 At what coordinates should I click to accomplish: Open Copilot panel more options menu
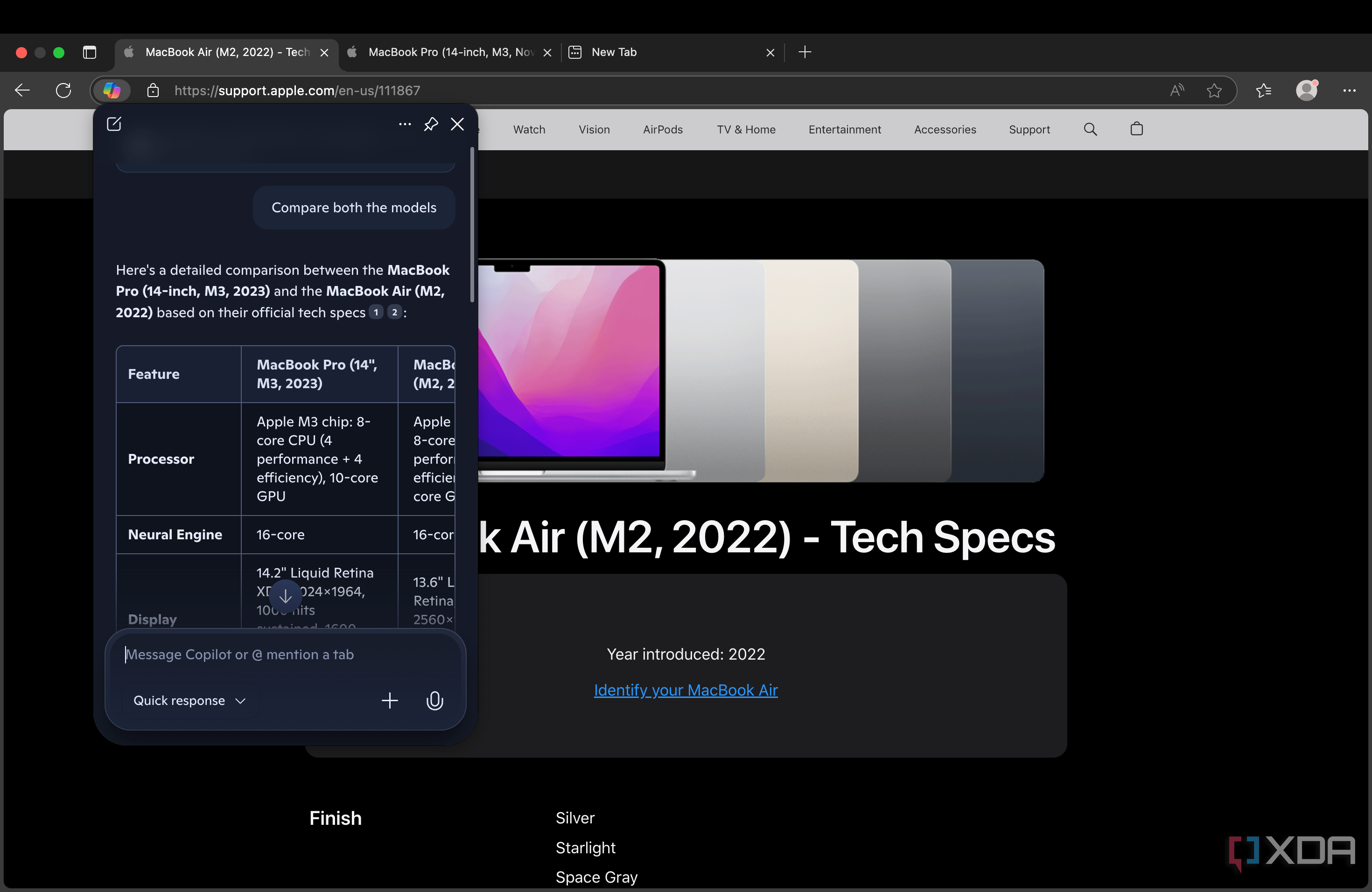405,124
